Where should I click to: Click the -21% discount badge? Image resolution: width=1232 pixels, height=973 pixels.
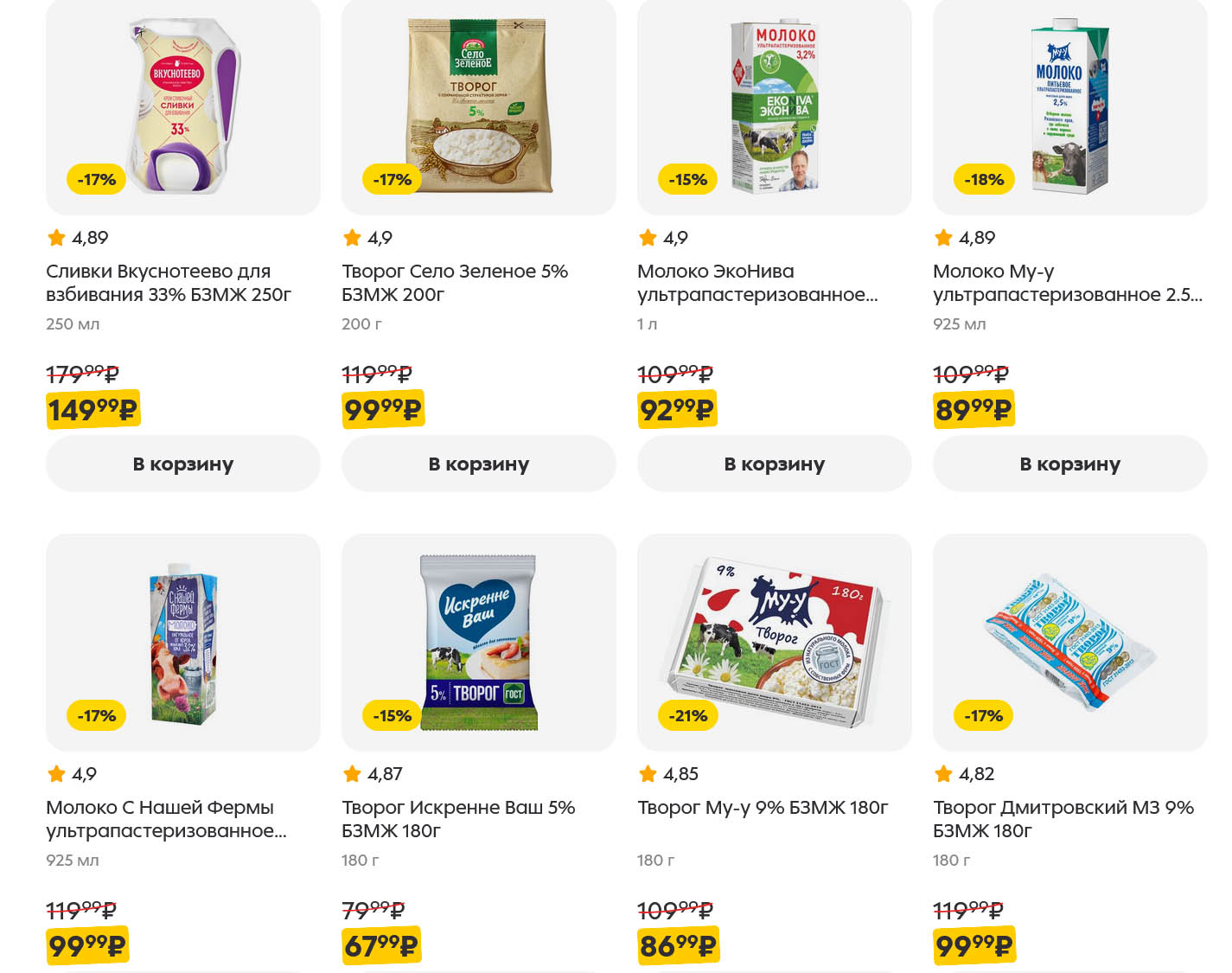(688, 716)
